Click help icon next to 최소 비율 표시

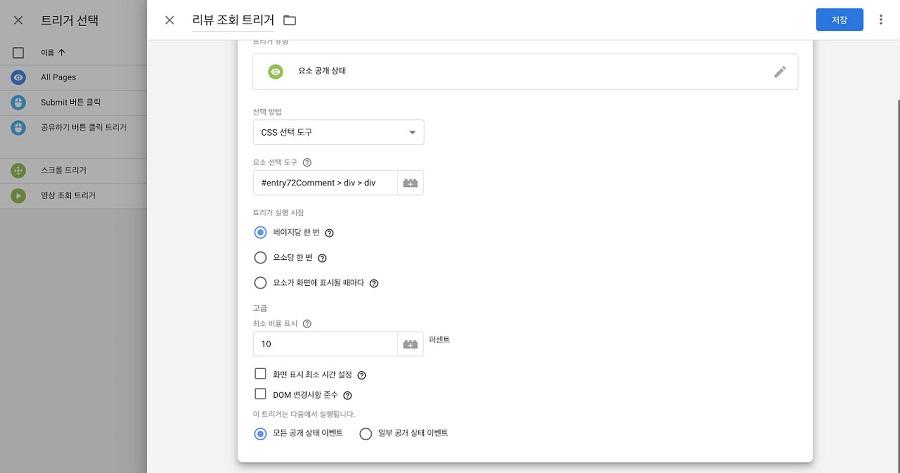(307, 324)
